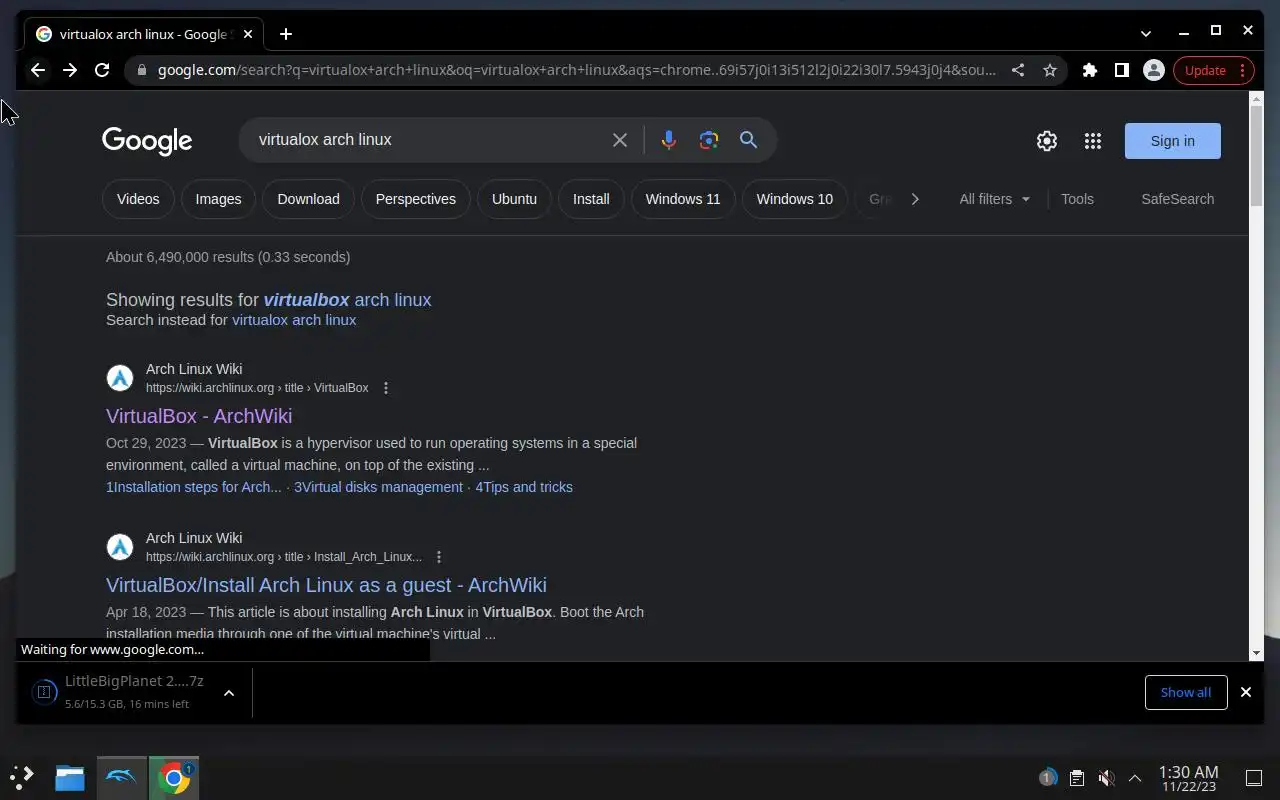Image resolution: width=1280 pixels, height=800 pixels.
Task: Open options for Install_Arch_Linux result
Action: click(439, 557)
